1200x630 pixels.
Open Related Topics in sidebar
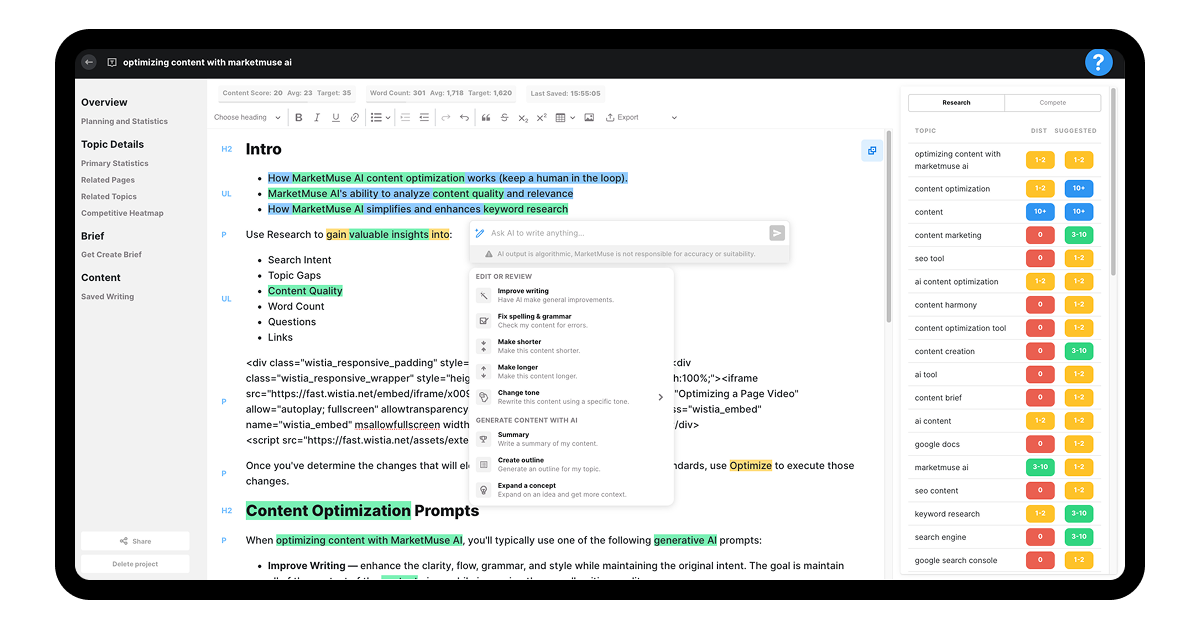pos(109,196)
